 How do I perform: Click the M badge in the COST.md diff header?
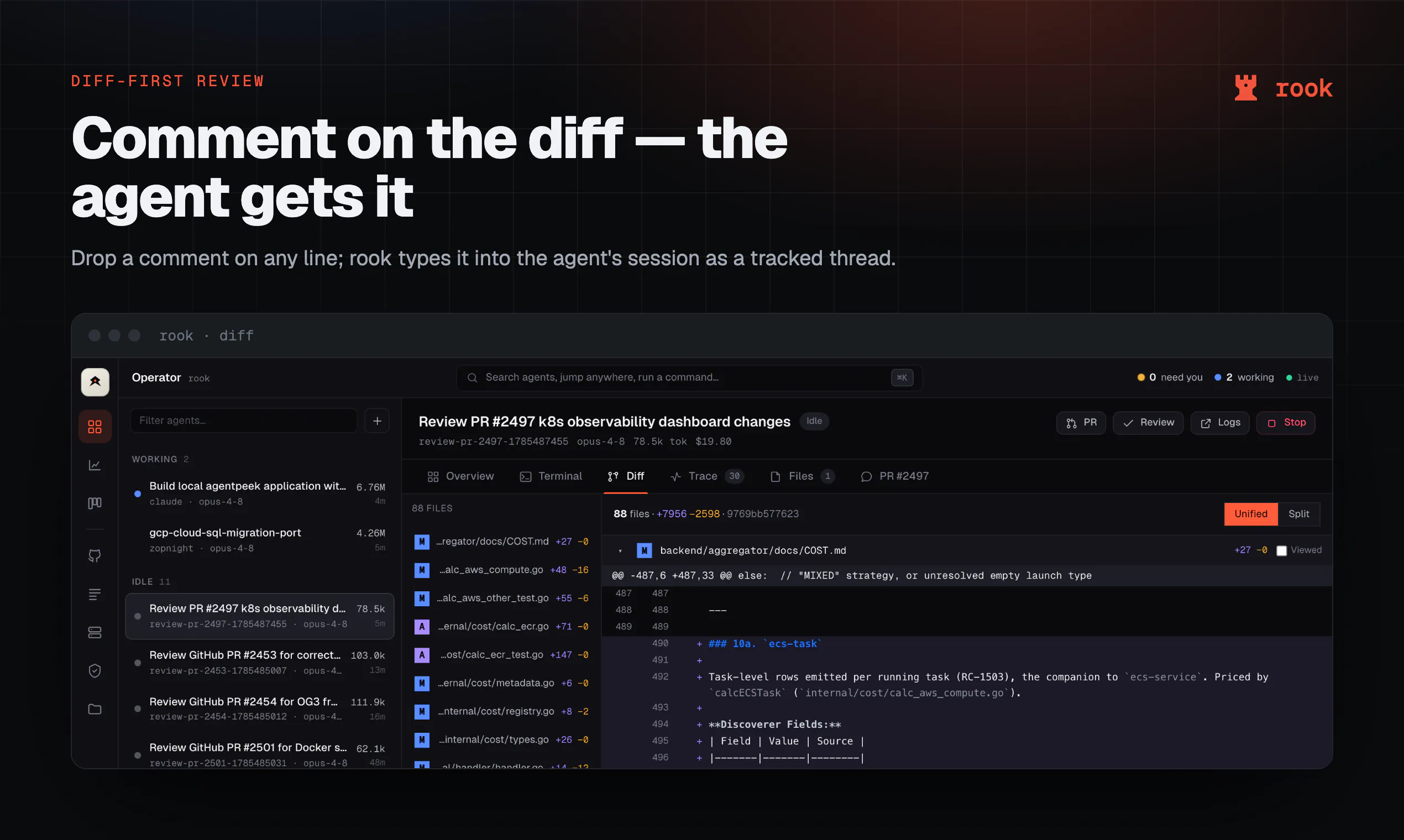[645, 550]
